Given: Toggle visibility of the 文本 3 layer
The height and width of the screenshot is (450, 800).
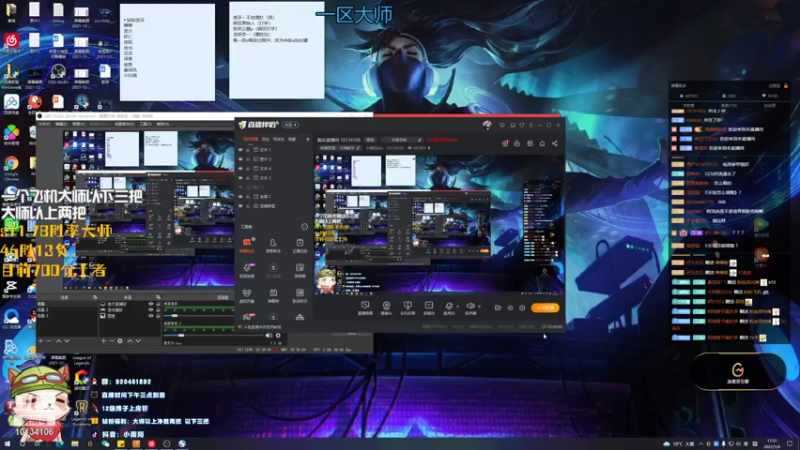Looking at the screenshot, I should click(x=241, y=178).
